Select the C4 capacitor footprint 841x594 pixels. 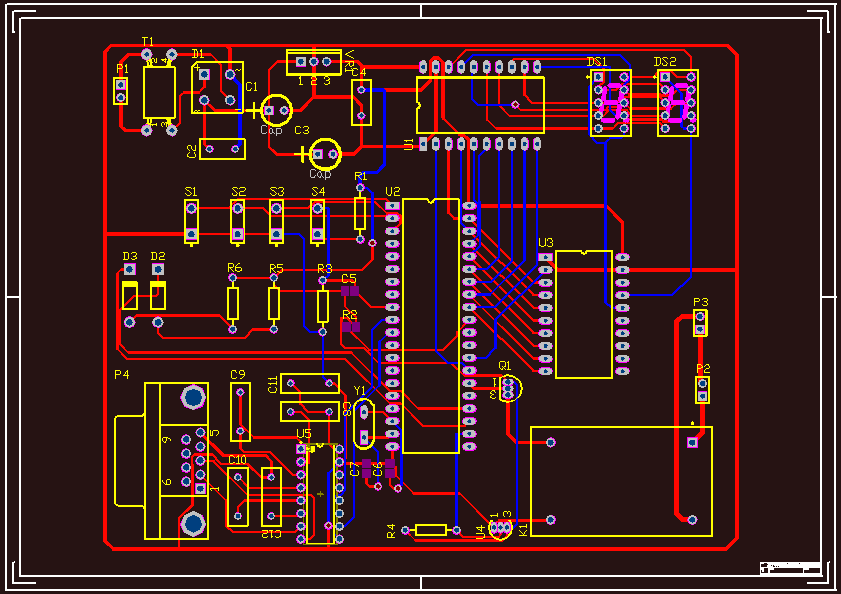361,102
